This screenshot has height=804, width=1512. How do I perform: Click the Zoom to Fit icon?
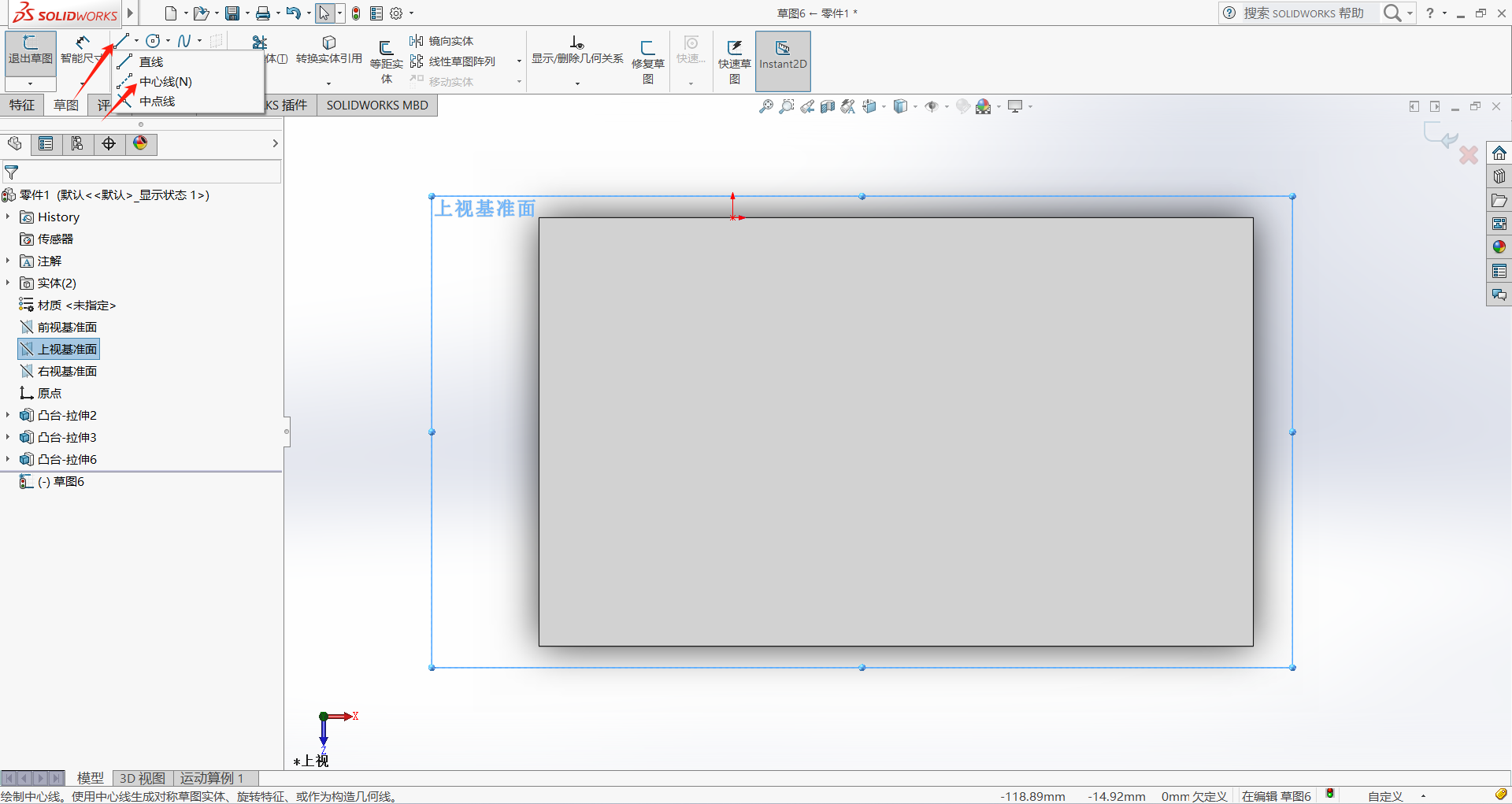point(765,106)
